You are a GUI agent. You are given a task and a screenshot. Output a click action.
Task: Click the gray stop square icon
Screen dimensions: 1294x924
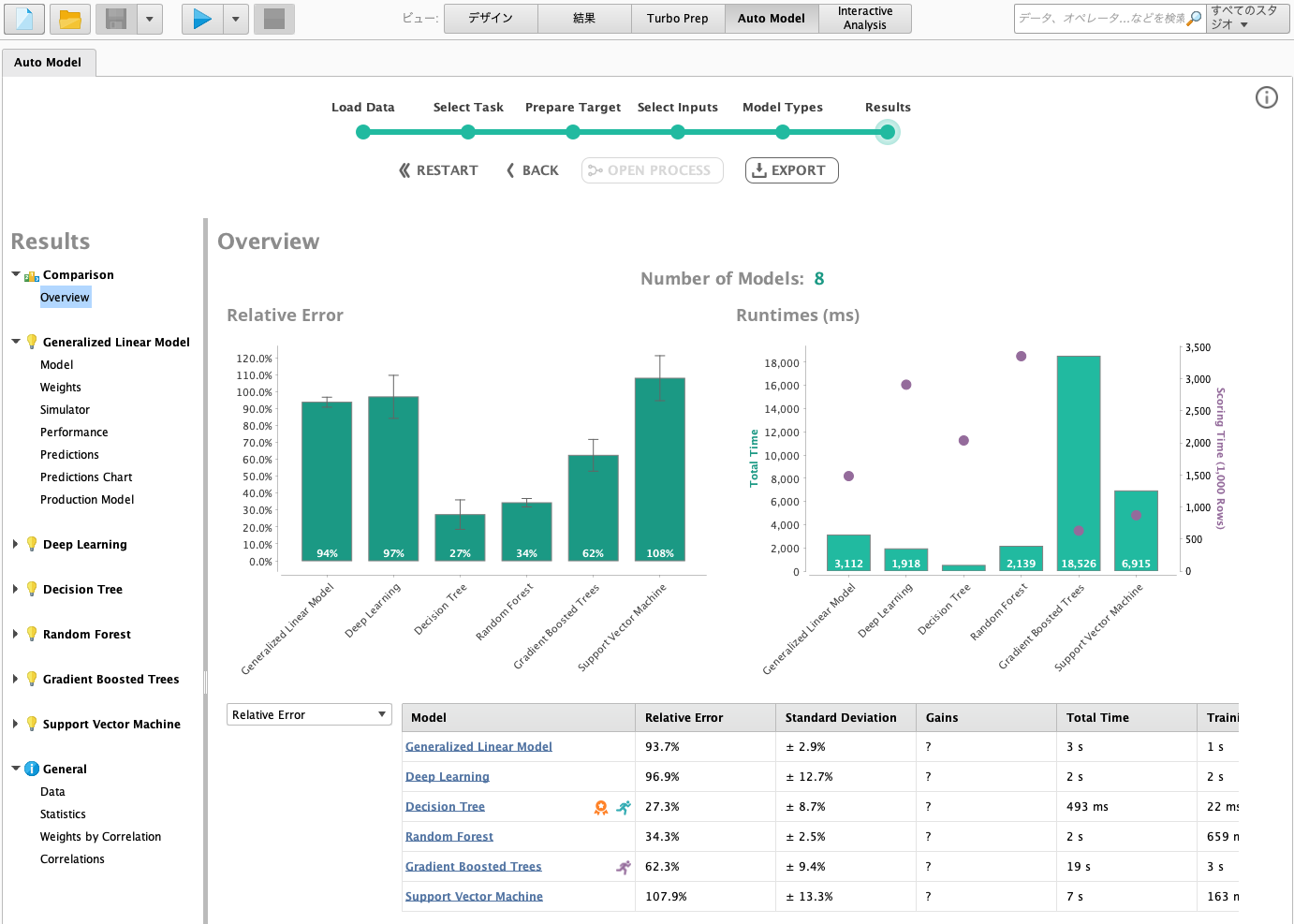tap(274, 19)
